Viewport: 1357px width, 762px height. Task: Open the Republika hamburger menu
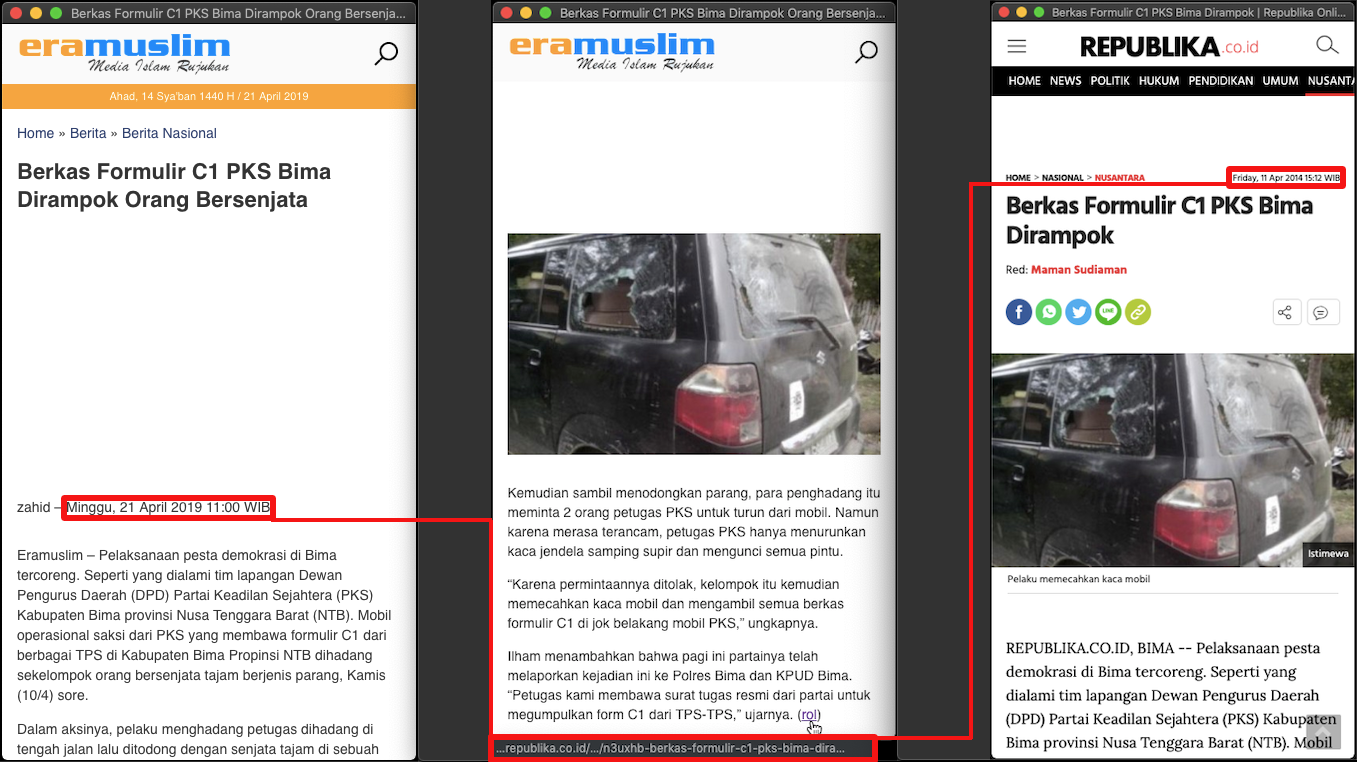pyautogui.click(x=1017, y=46)
